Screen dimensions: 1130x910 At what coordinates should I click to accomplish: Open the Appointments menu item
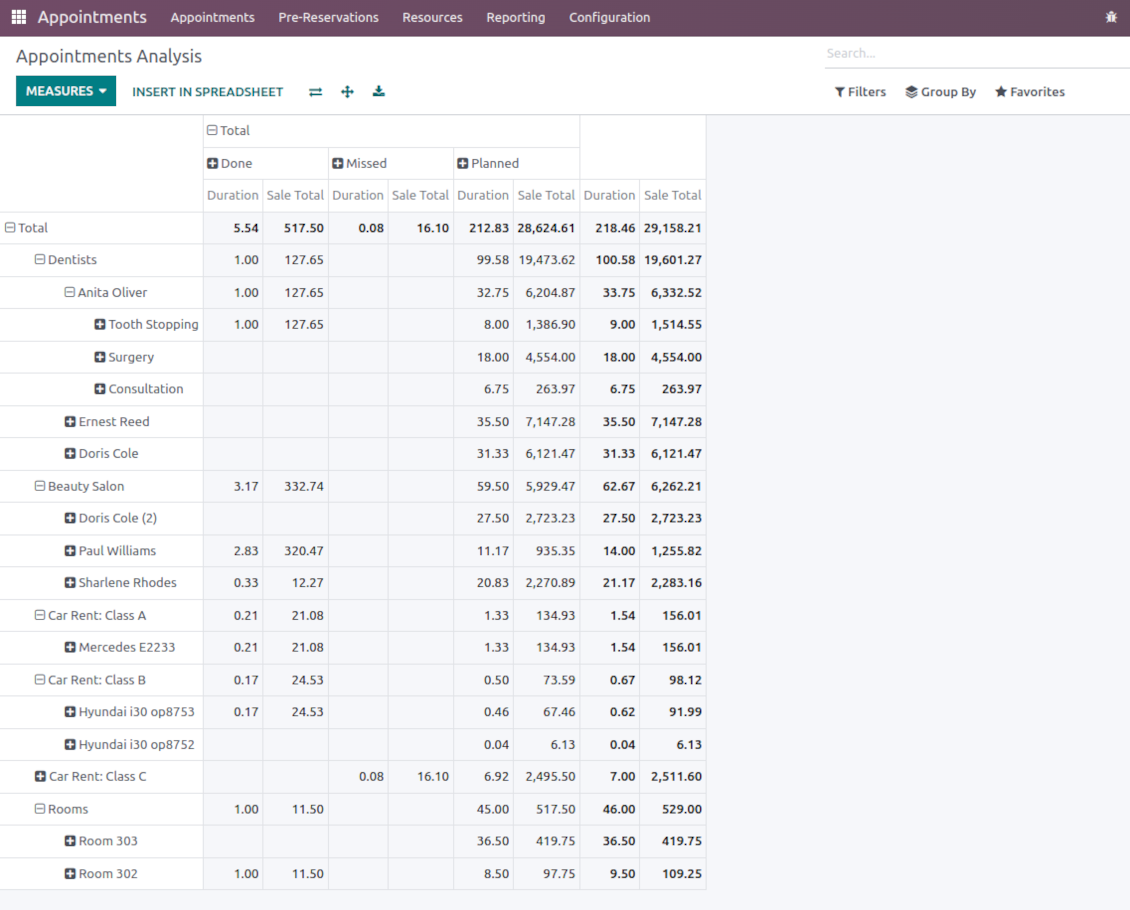(213, 17)
